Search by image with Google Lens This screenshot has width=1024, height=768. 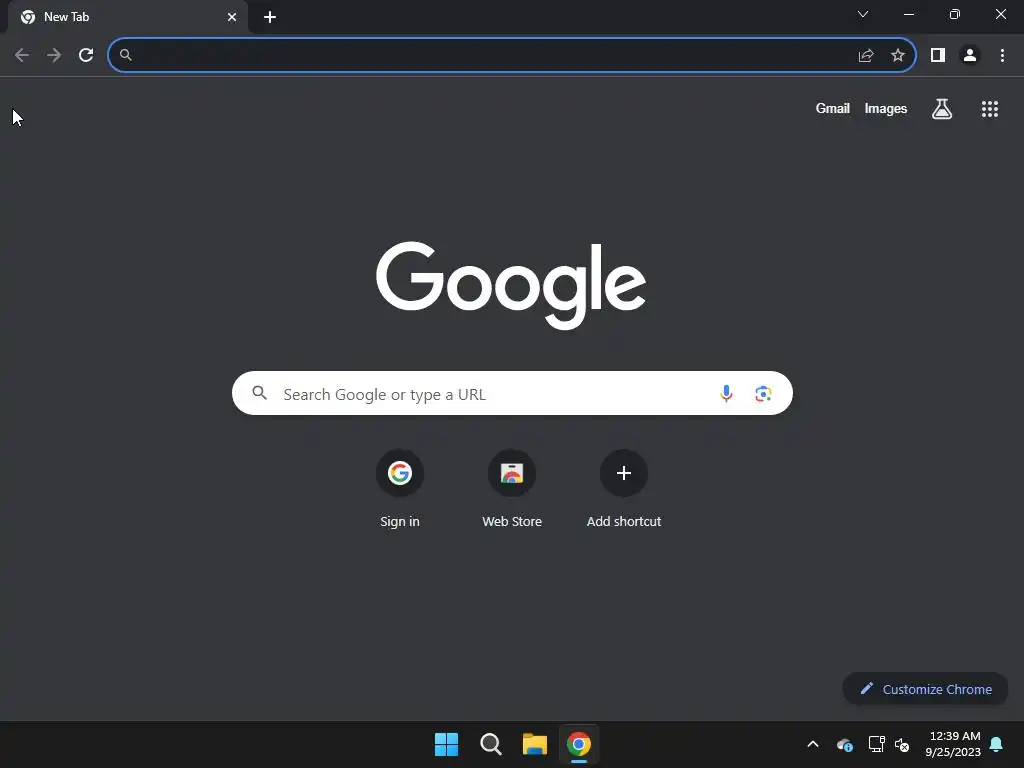click(x=763, y=393)
